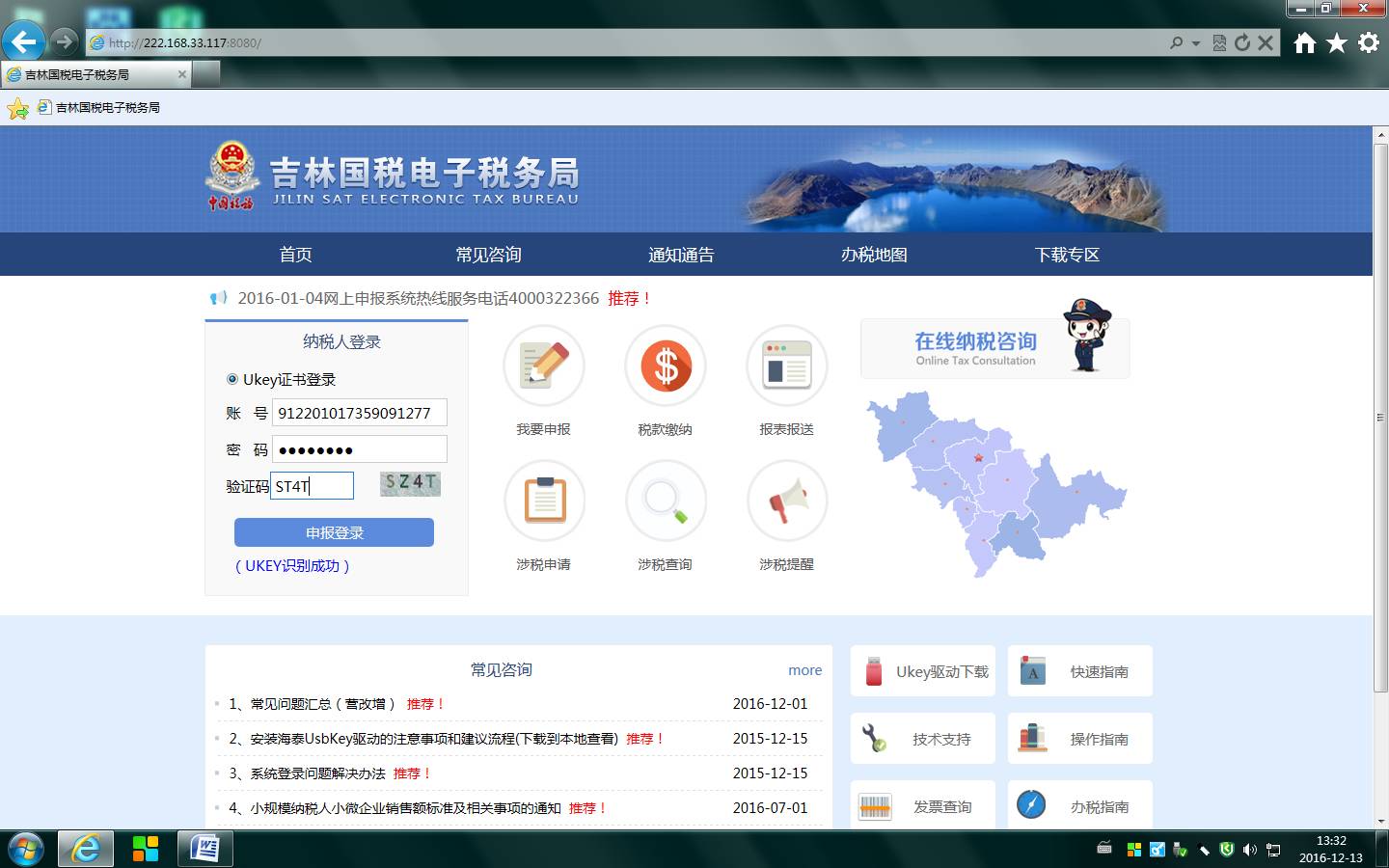
Task: Open browser favorites star icon
Action: [1336, 42]
